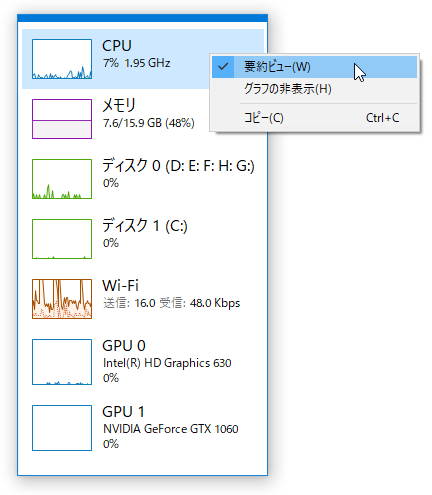Click the ディスク 0 (D: E: F: H: G:) label

pos(178,166)
